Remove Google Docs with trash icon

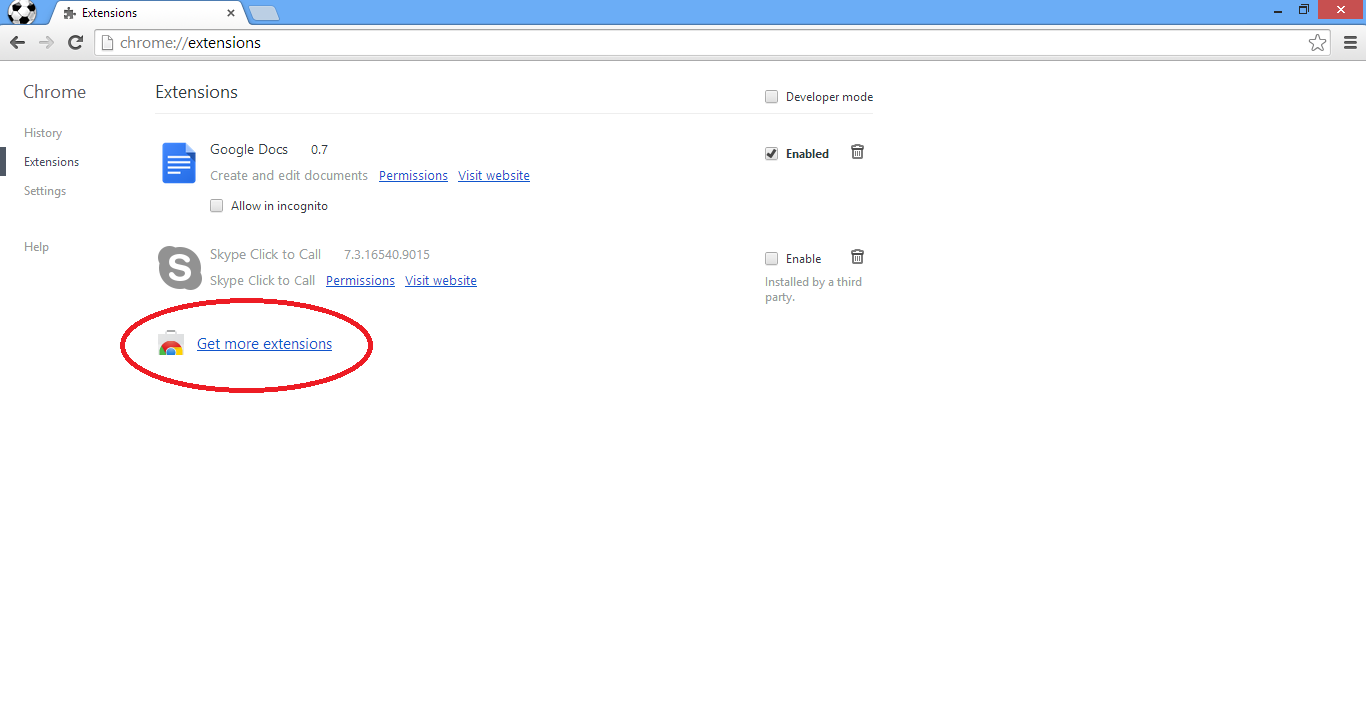point(857,152)
